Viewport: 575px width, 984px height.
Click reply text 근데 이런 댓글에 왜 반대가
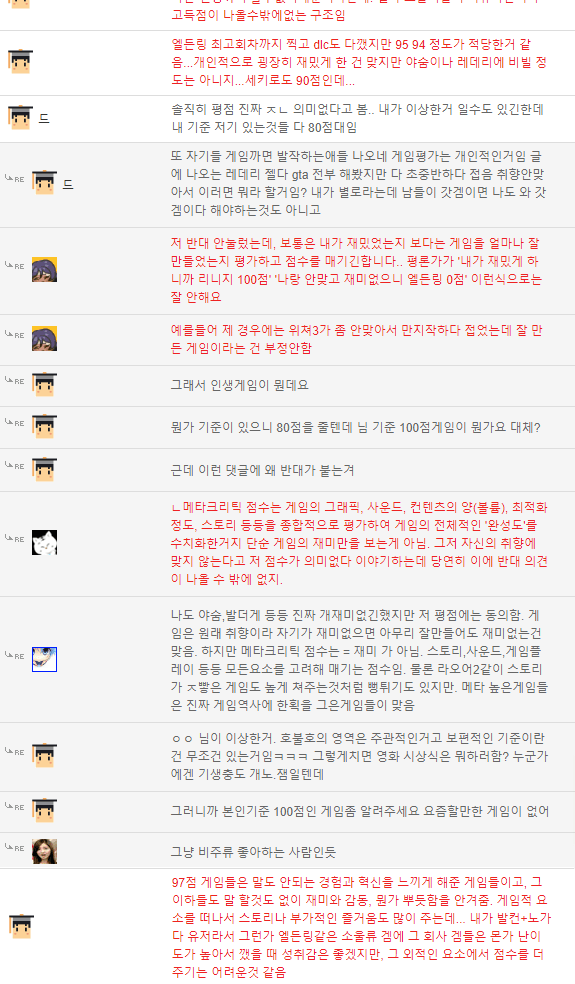[262, 470]
